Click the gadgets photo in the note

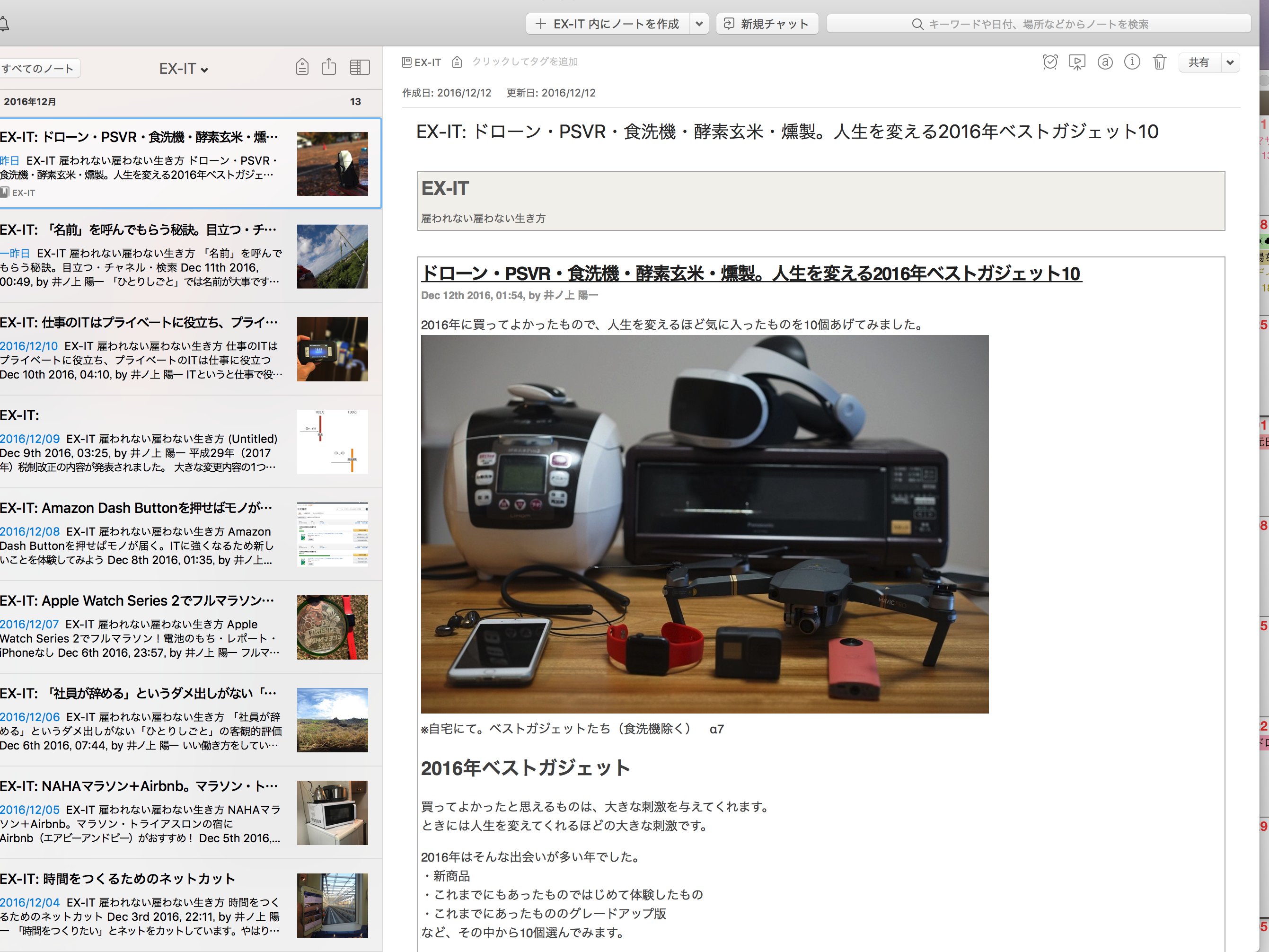pyautogui.click(x=705, y=524)
